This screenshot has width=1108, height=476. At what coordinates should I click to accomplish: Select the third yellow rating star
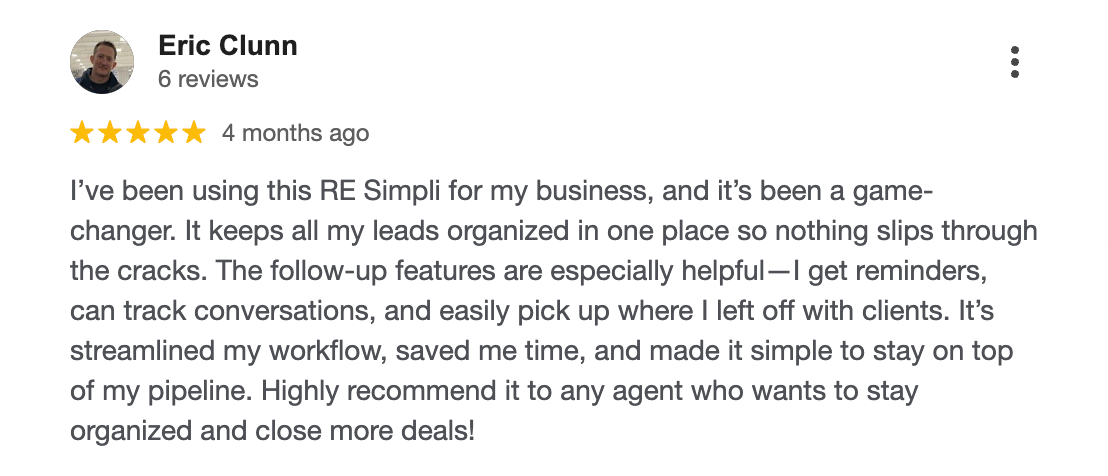click(x=138, y=133)
